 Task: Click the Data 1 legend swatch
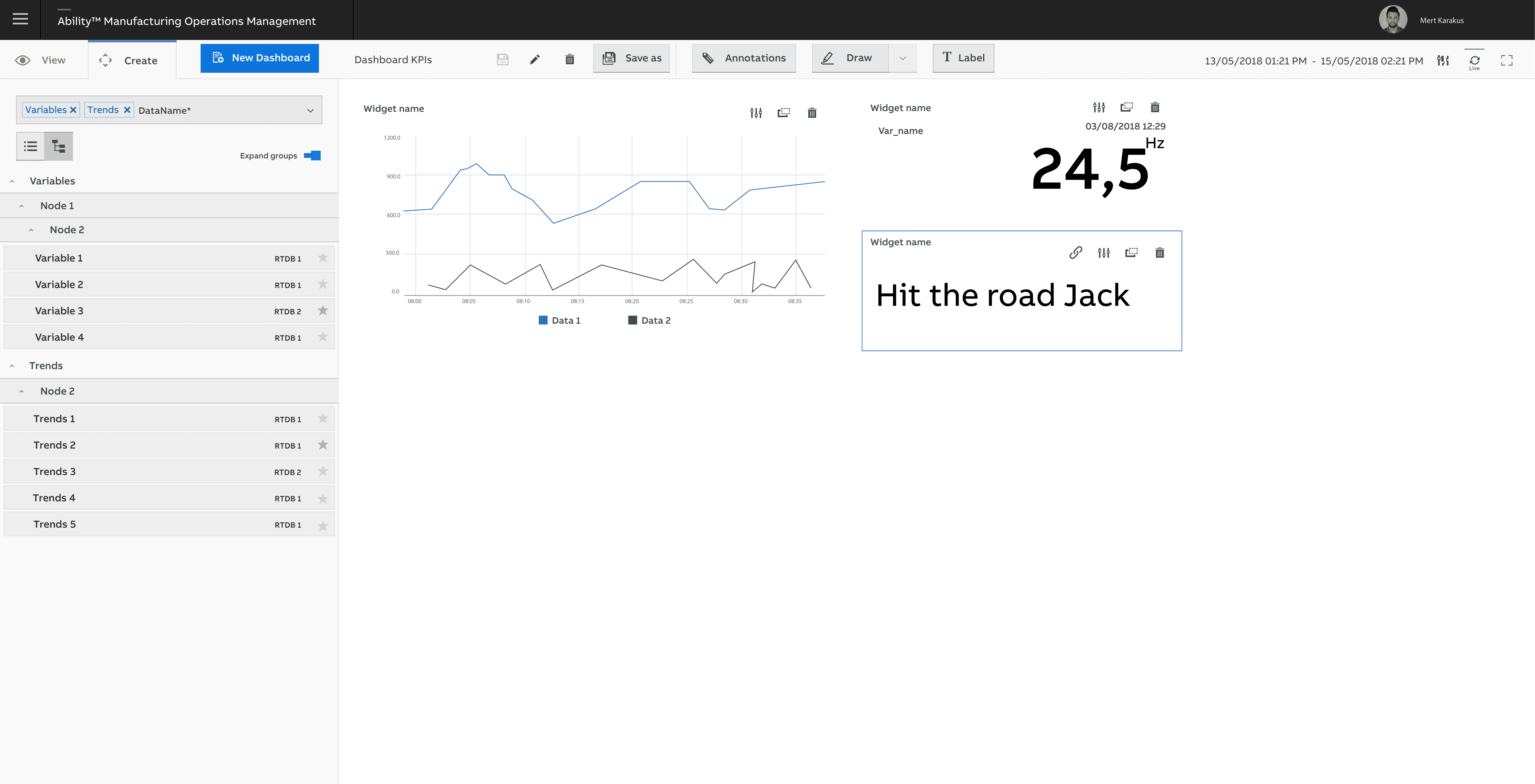tap(543, 321)
